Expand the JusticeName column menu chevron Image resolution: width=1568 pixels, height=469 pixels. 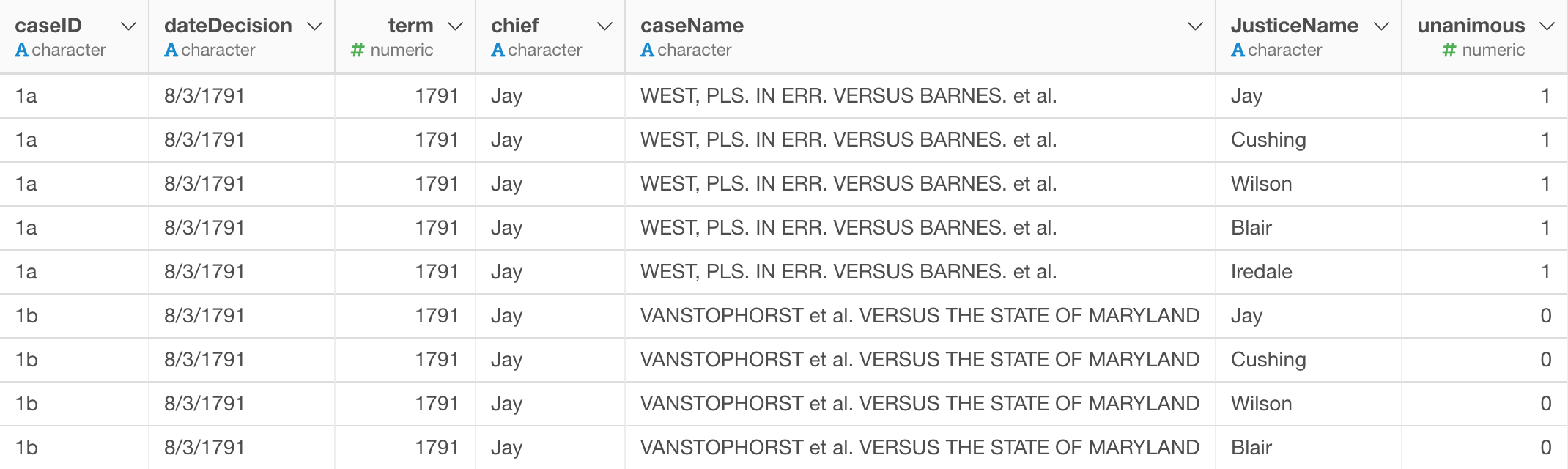click(x=1381, y=26)
